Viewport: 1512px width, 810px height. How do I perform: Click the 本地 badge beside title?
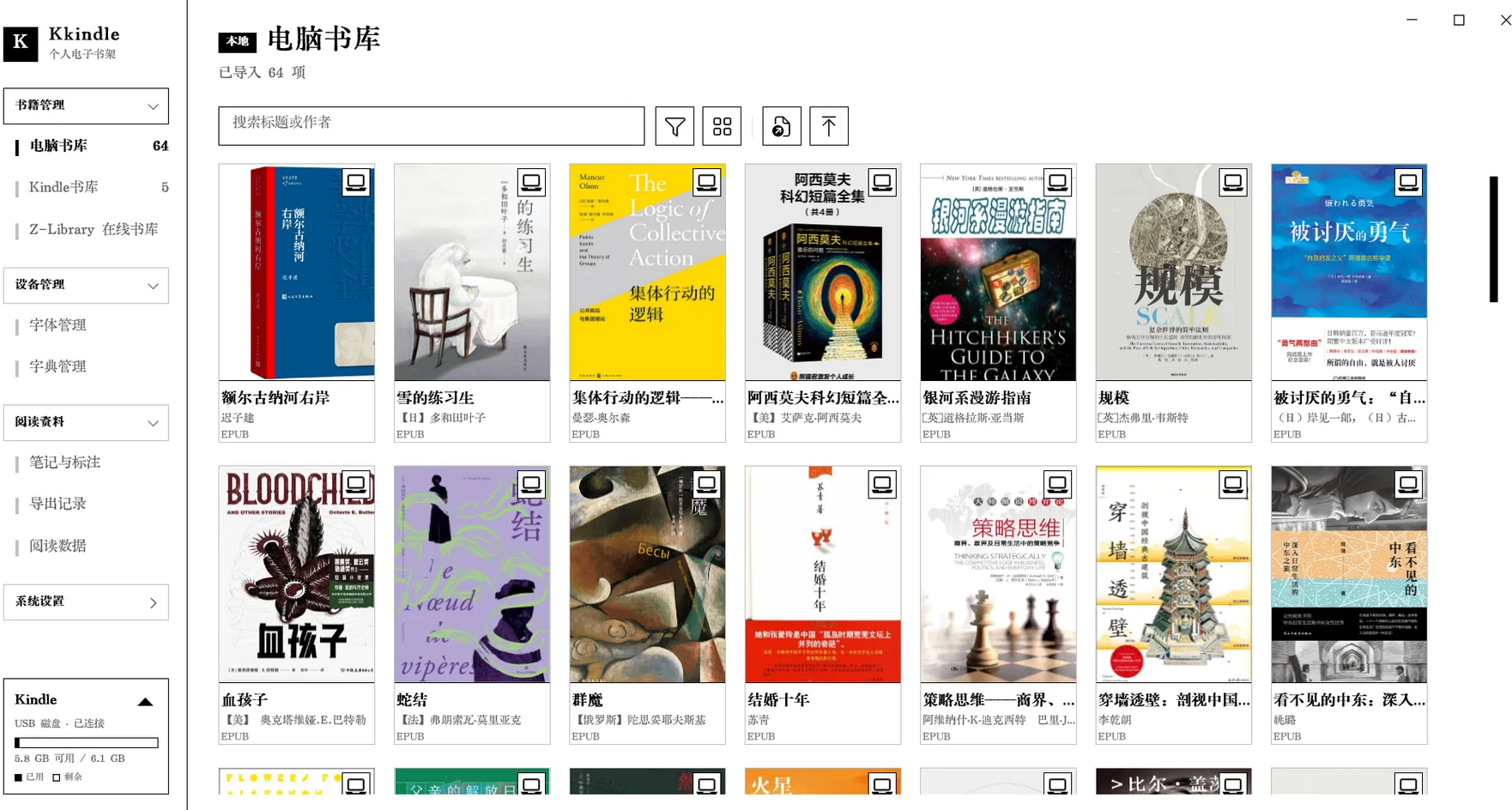pyautogui.click(x=238, y=41)
